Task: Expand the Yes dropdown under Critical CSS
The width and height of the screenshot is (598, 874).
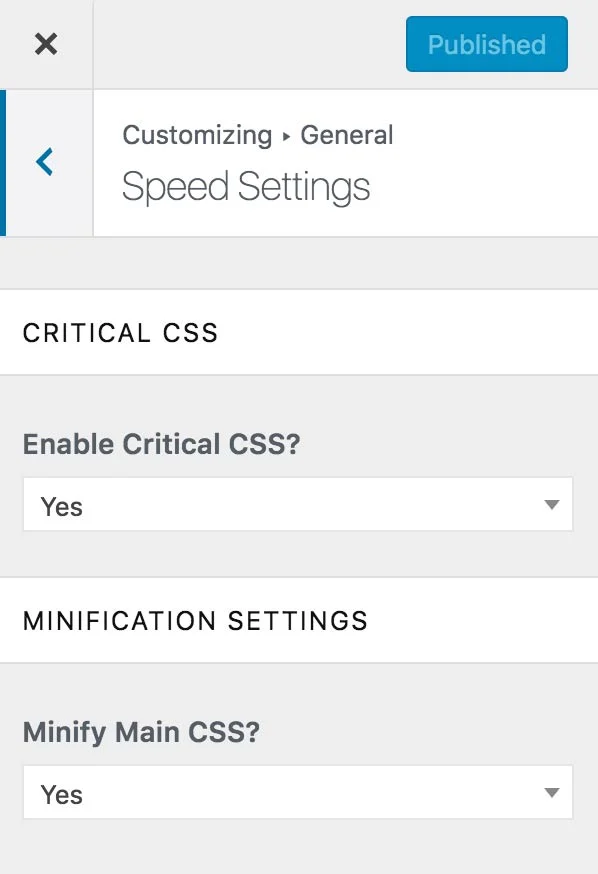Action: (297, 505)
